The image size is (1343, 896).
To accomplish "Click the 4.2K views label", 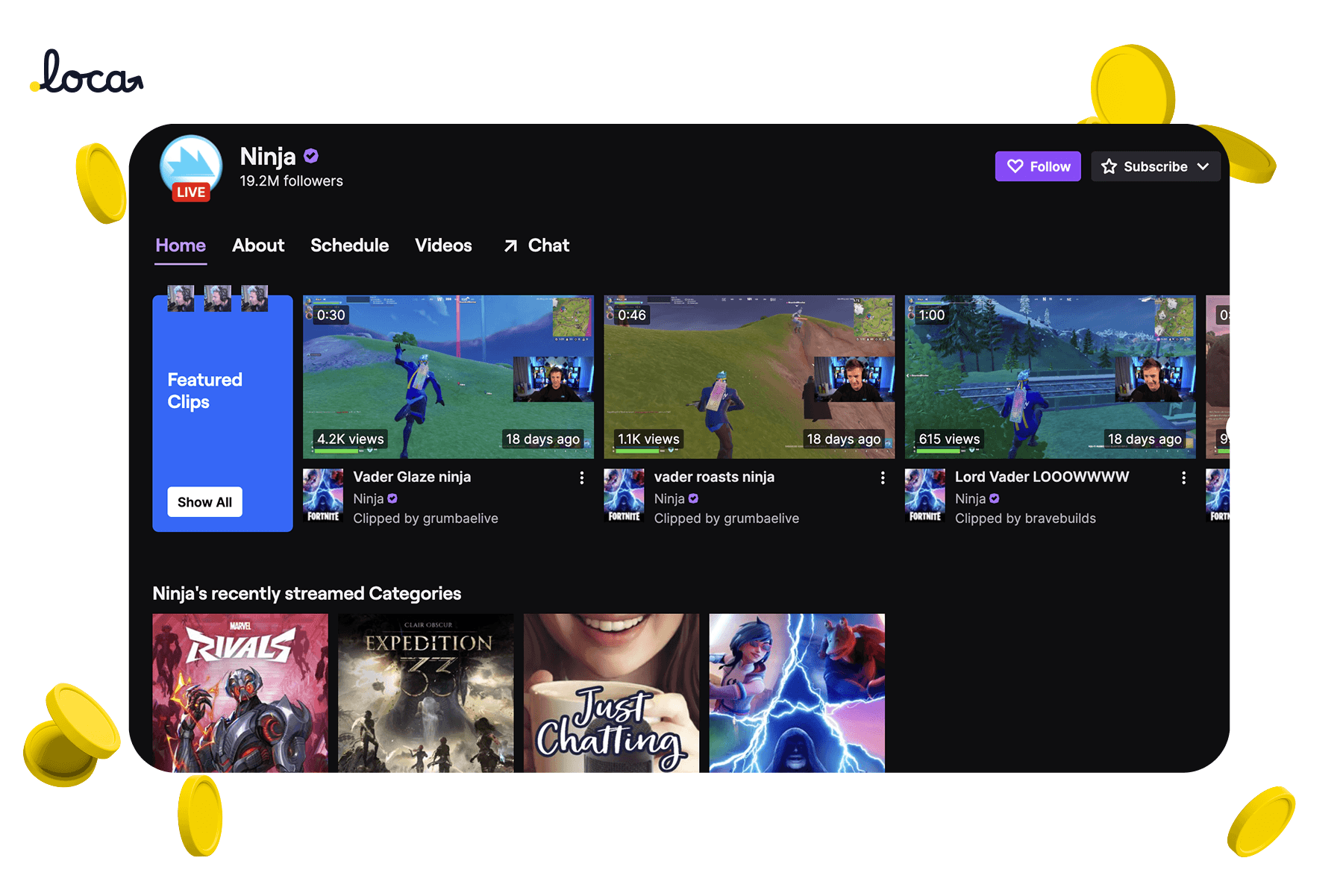I will [350, 439].
